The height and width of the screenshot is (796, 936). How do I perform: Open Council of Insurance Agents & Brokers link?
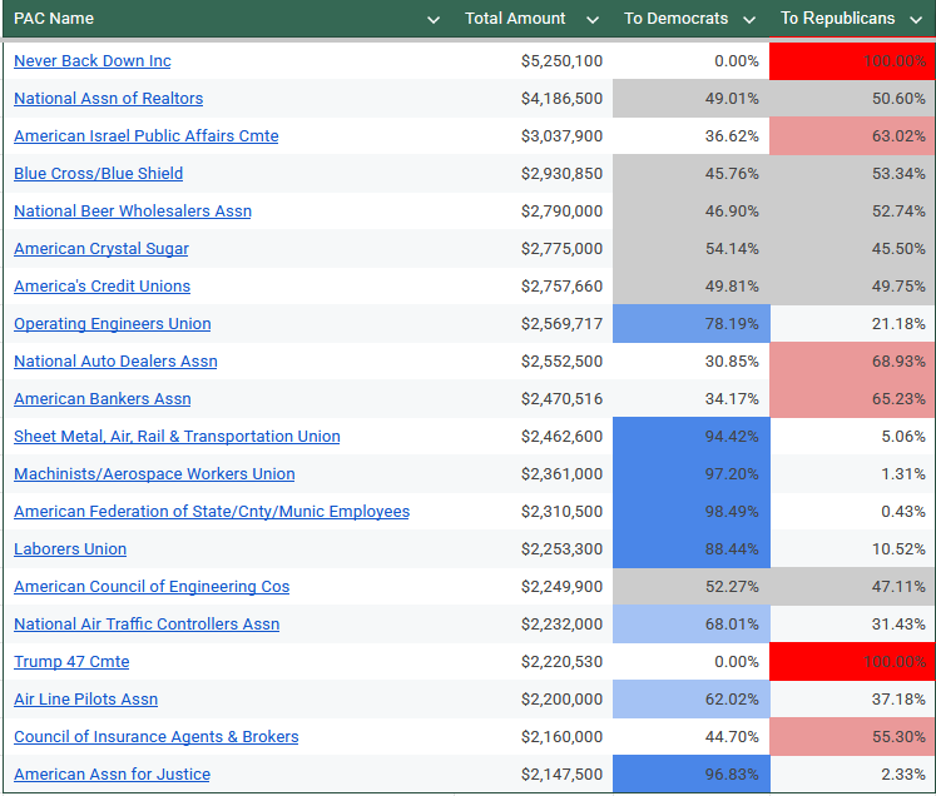pos(156,737)
